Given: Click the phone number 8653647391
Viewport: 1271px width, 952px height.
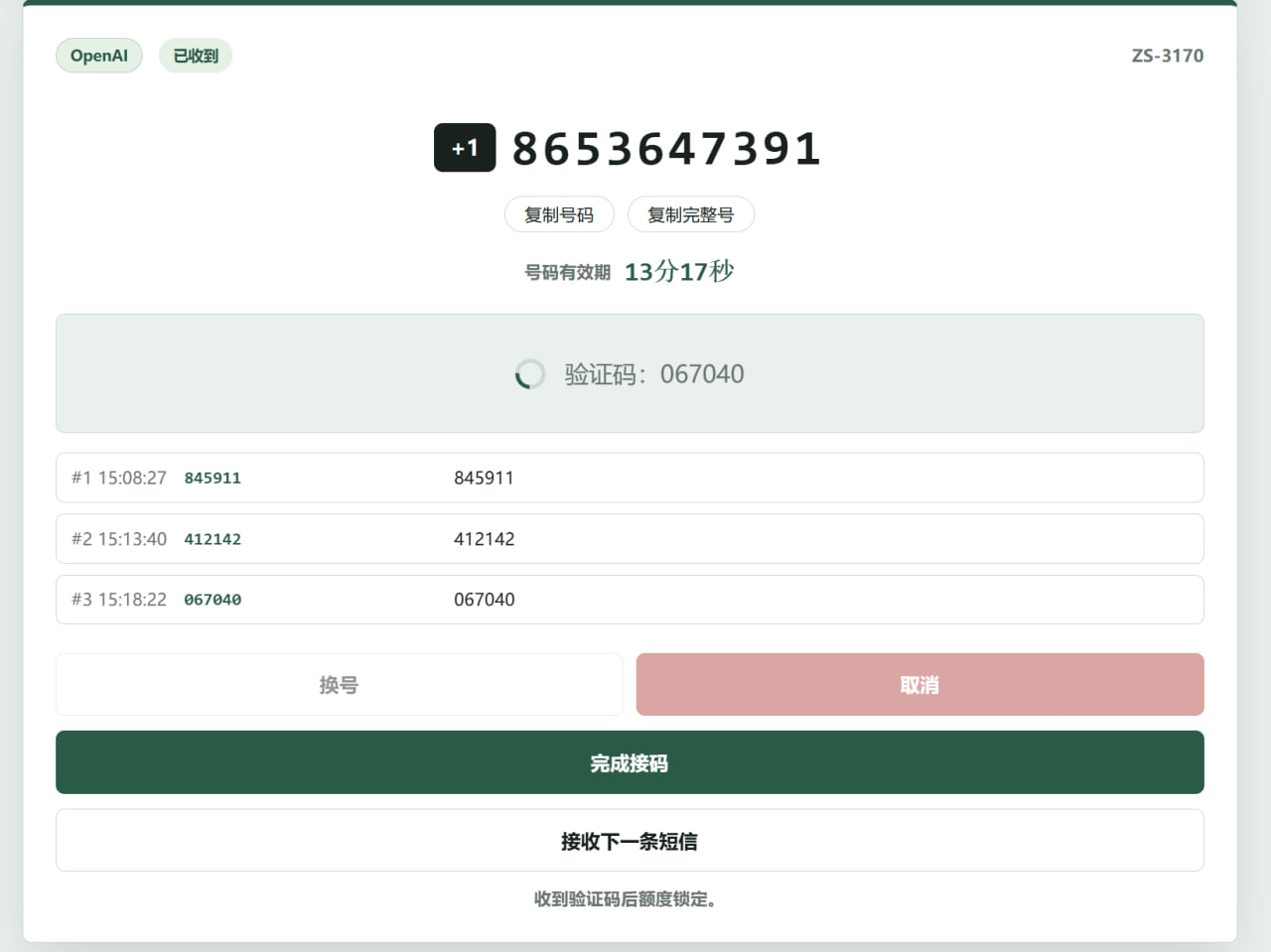Looking at the screenshot, I should coord(666,149).
